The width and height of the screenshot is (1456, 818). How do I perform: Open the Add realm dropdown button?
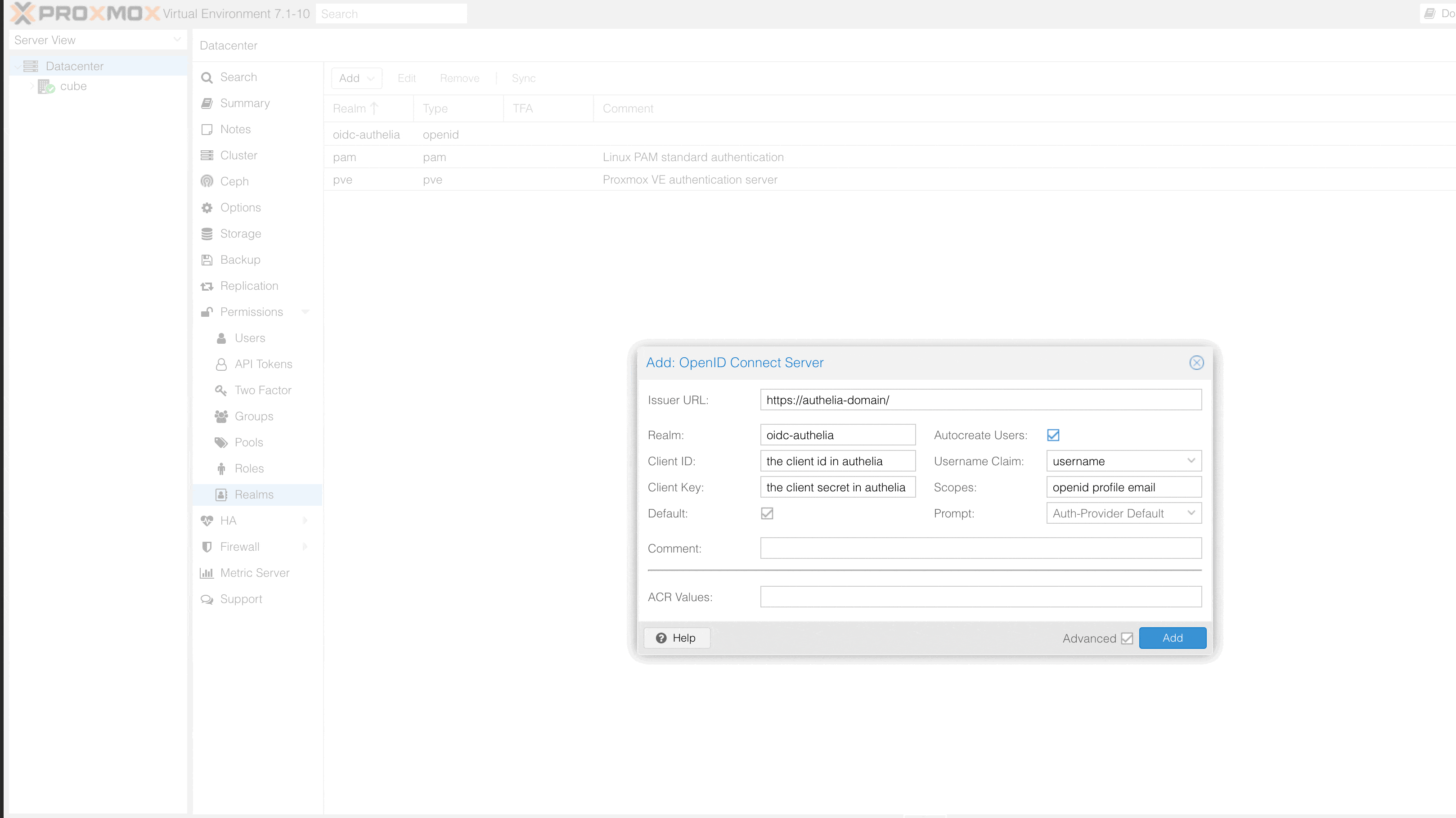click(357, 78)
